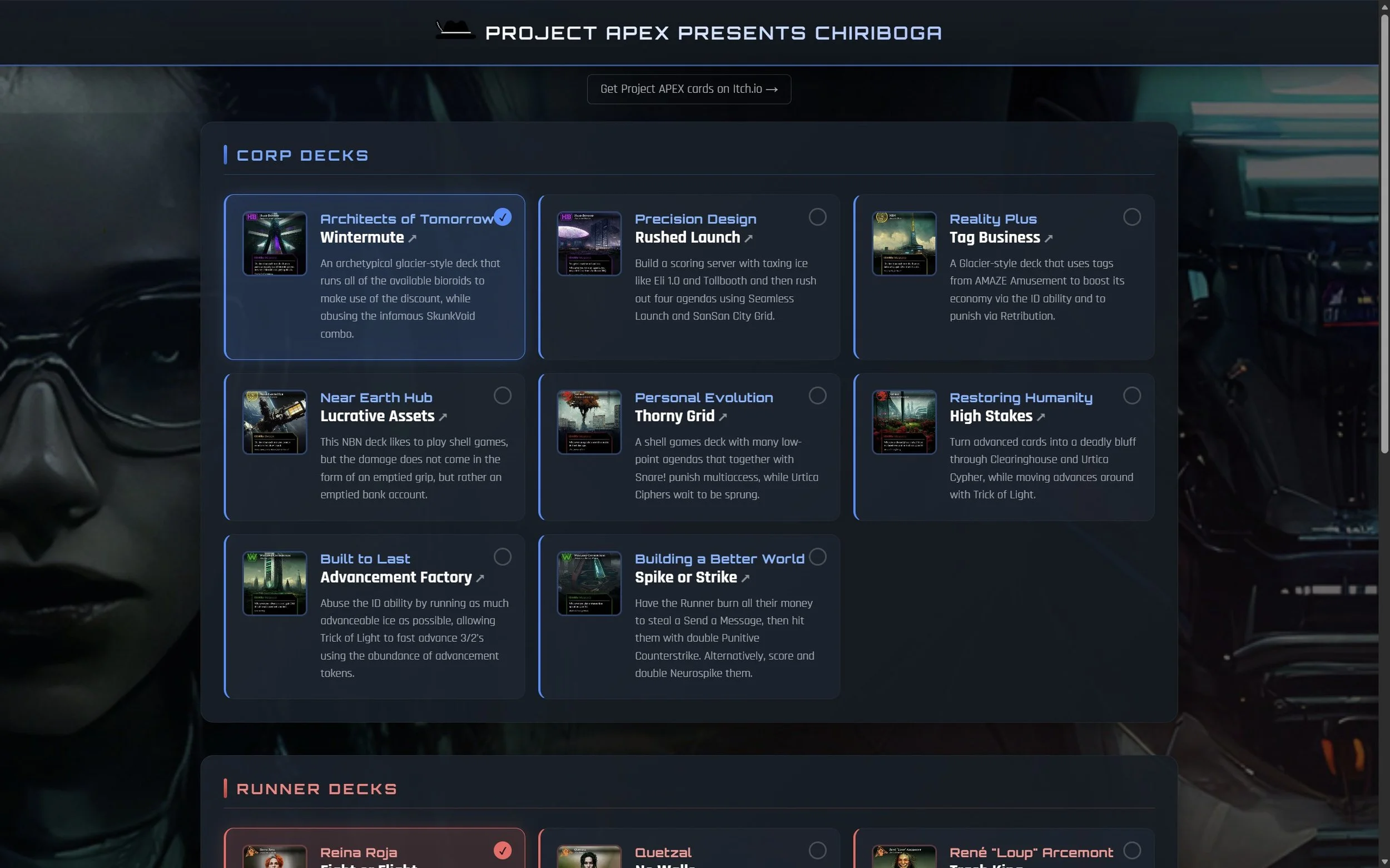Select the Precision Design radio button
This screenshot has width=1390, height=868.
click(x=817, y=217)
